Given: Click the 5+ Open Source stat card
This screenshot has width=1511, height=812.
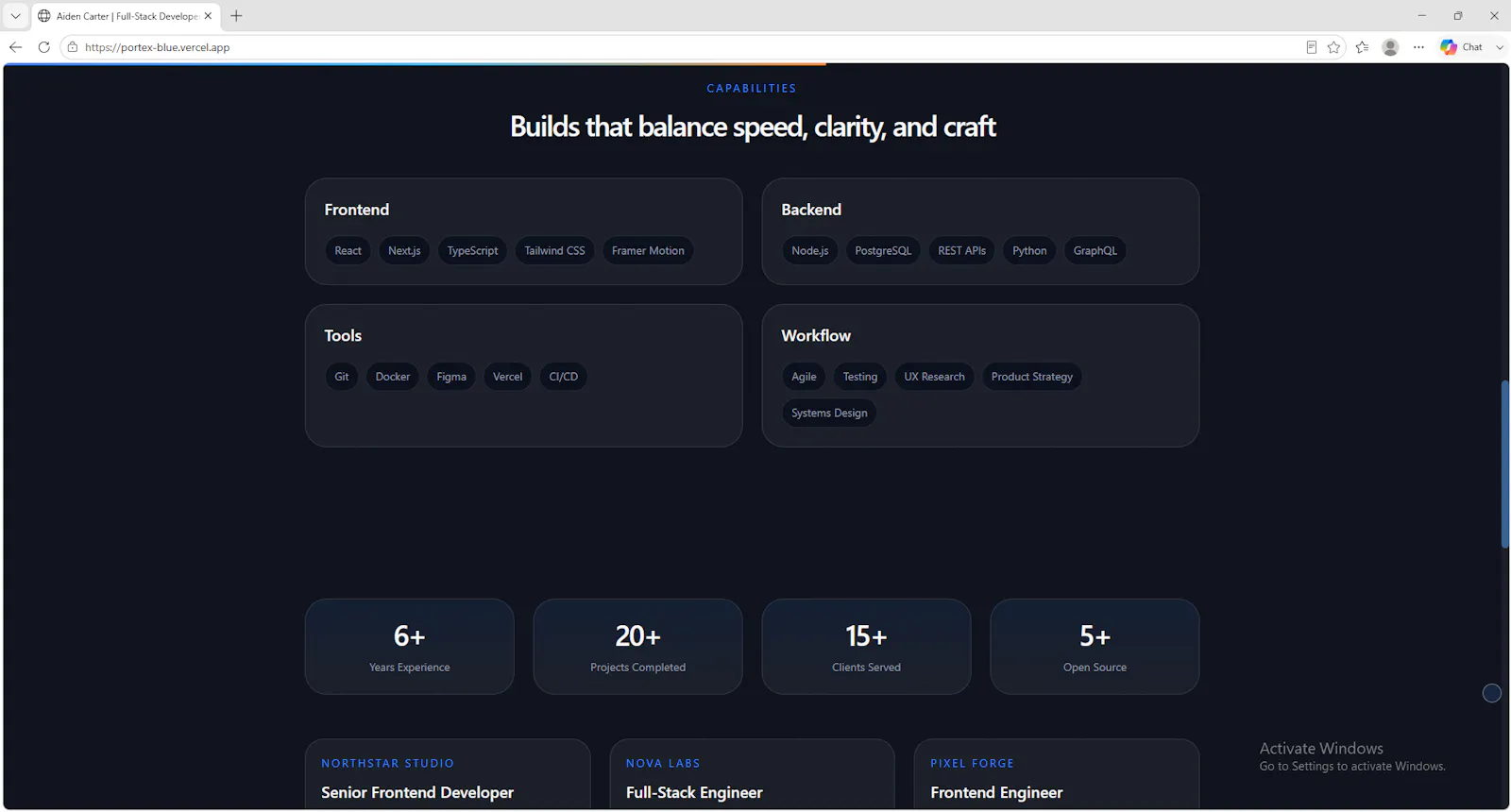Looking at the screenshot, I should 1095,647.
